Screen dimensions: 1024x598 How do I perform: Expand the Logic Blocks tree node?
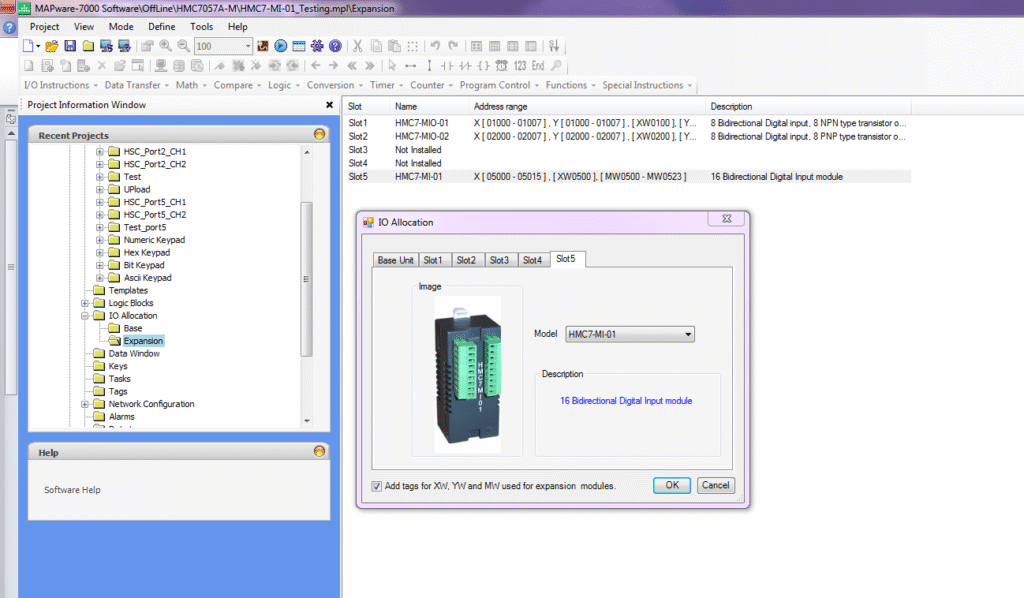click(x=85, y=303)
